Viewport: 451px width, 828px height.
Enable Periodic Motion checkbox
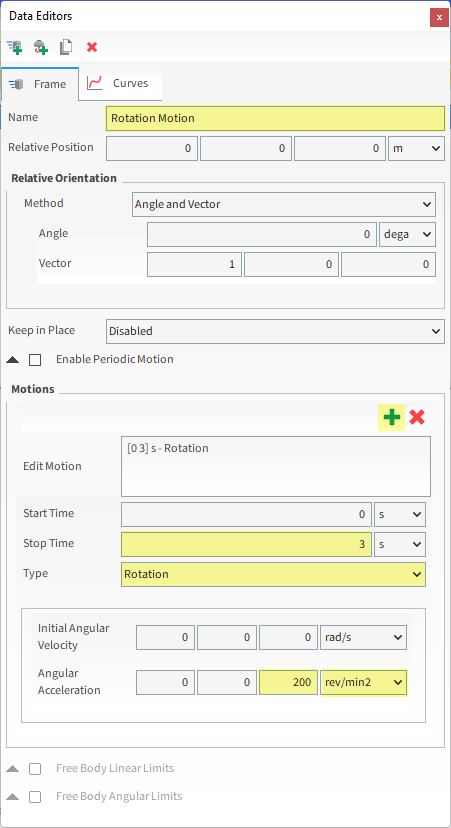pos(35,360)
